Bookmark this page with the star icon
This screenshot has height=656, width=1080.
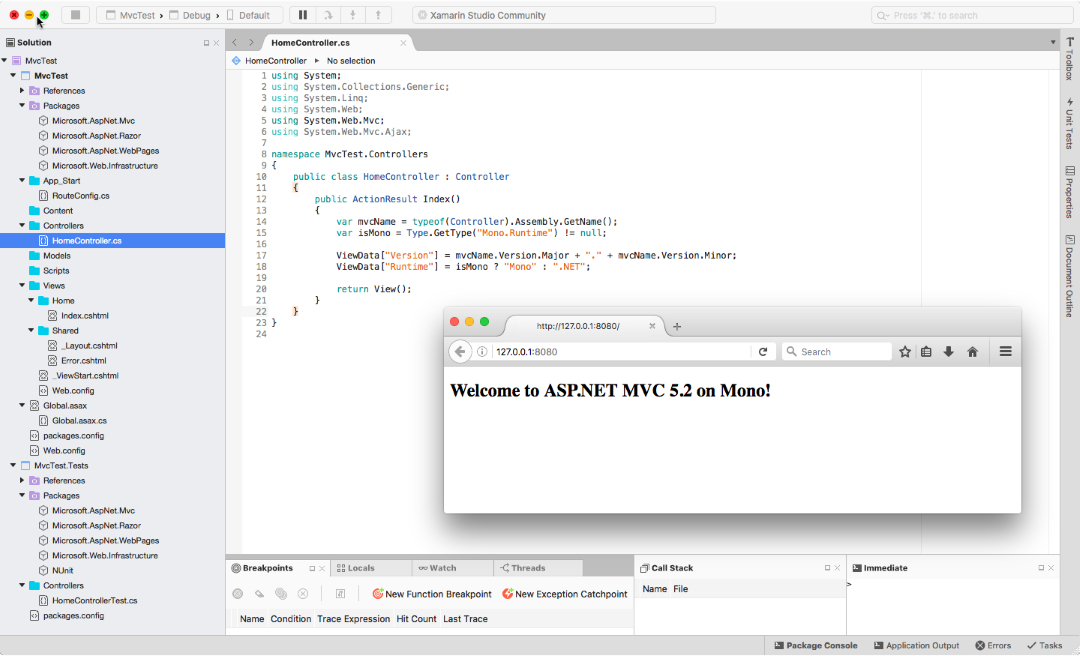pyautogui.click(x=905, y=351)
